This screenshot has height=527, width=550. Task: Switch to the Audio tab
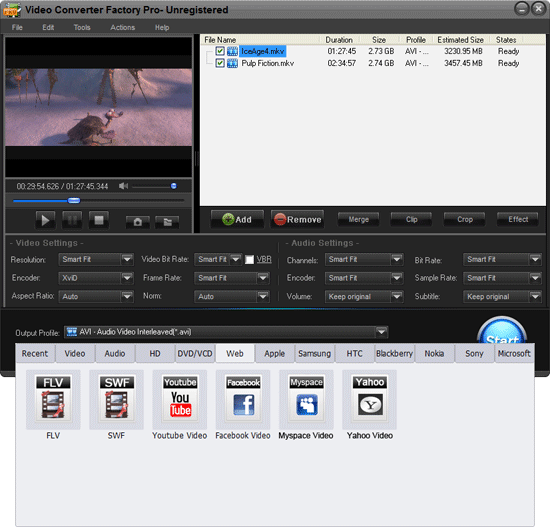click(x=115, y=353)
